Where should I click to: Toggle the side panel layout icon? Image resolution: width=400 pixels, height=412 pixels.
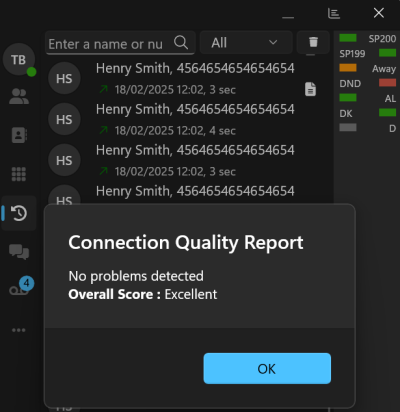coord(334,14)
